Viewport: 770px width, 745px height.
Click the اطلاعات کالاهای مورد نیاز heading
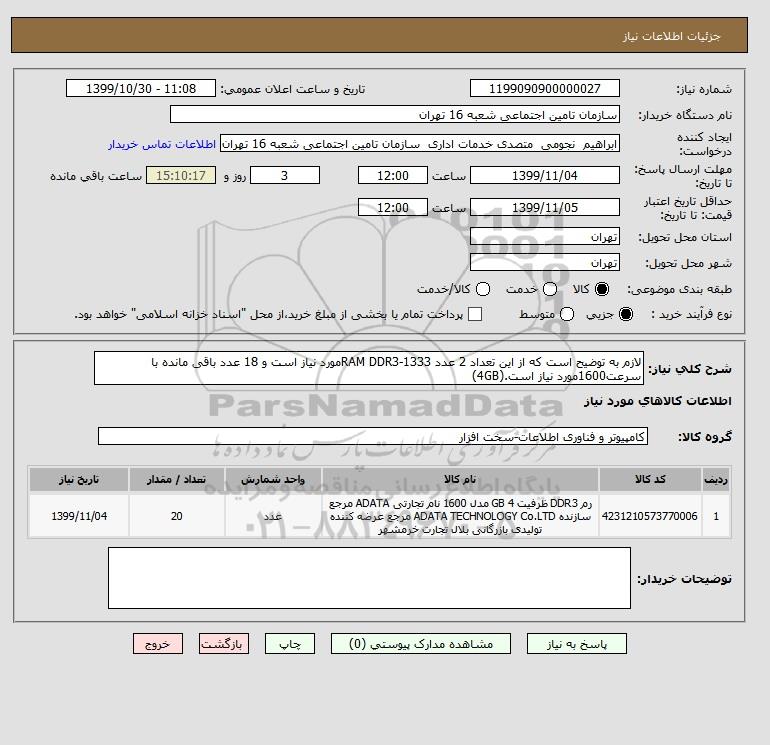658,401
